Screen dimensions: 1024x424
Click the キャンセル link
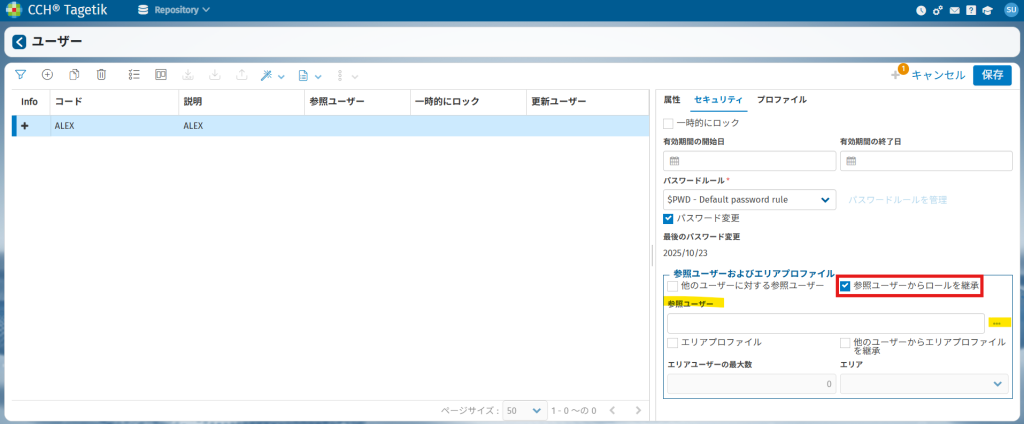pos(938,75)
